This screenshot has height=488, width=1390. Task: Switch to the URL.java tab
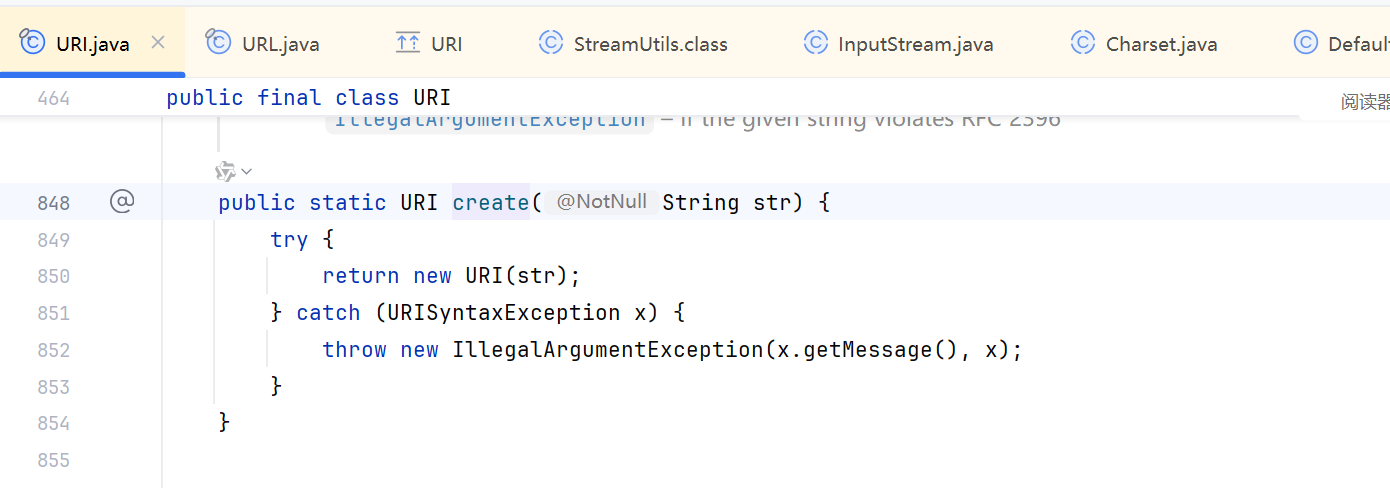pyautogui.click(x=280, y=44)
